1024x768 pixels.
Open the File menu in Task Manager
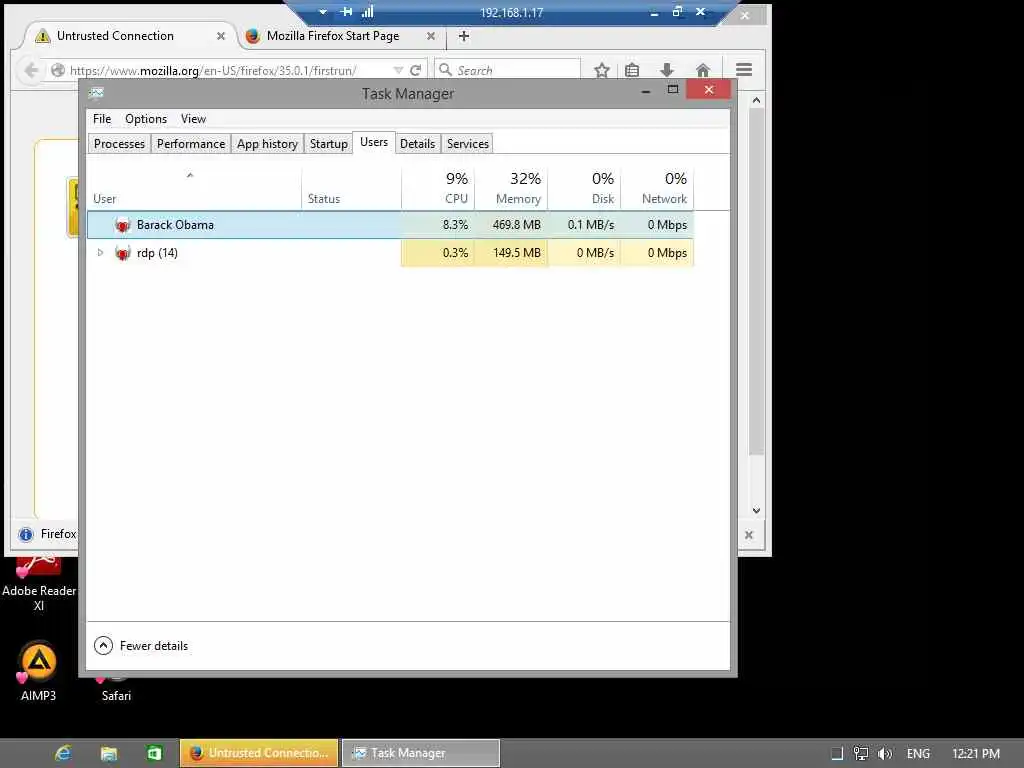[x=102, y=119]
